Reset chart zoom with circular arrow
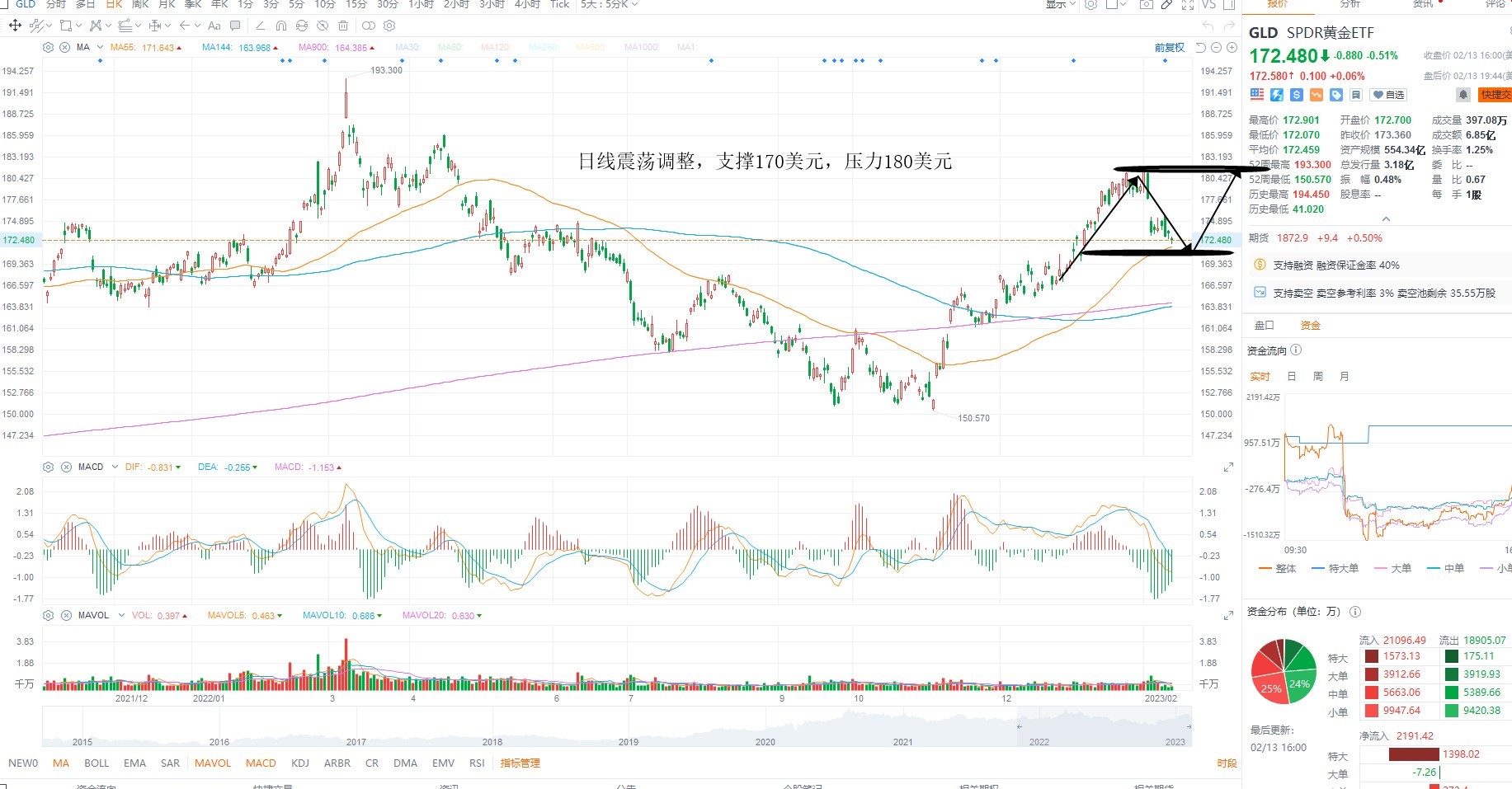The height and width of the screenshot is (789, 1512). (x=1202, y=48)
